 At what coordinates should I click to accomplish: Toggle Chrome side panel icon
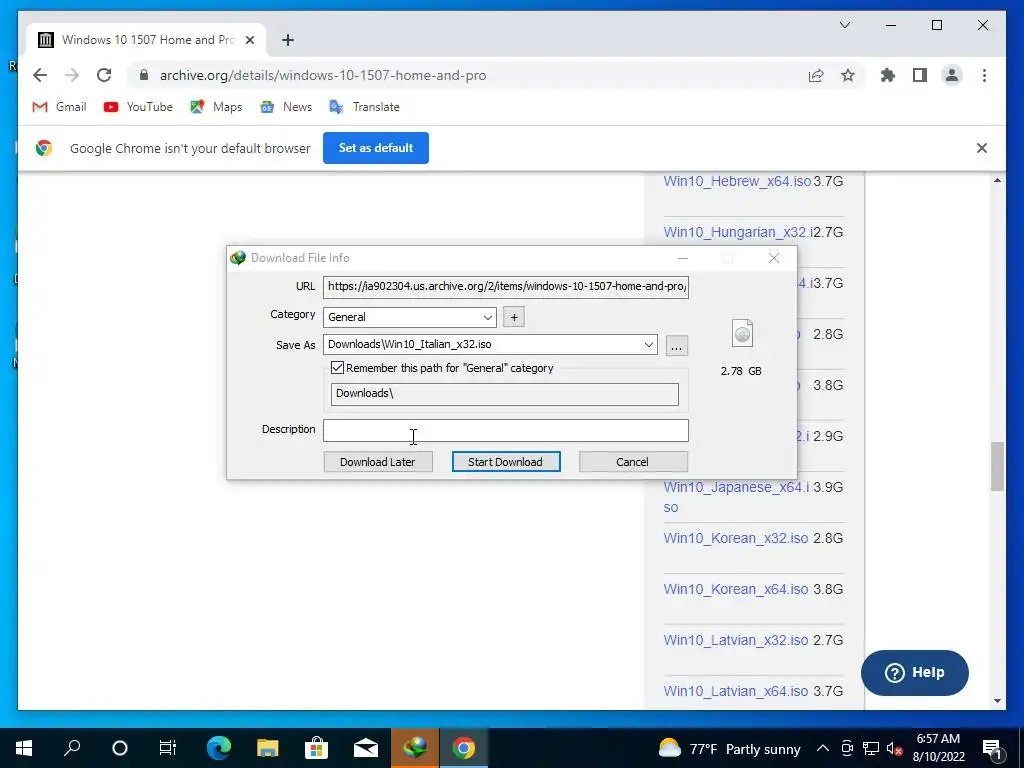coord(920,76)
